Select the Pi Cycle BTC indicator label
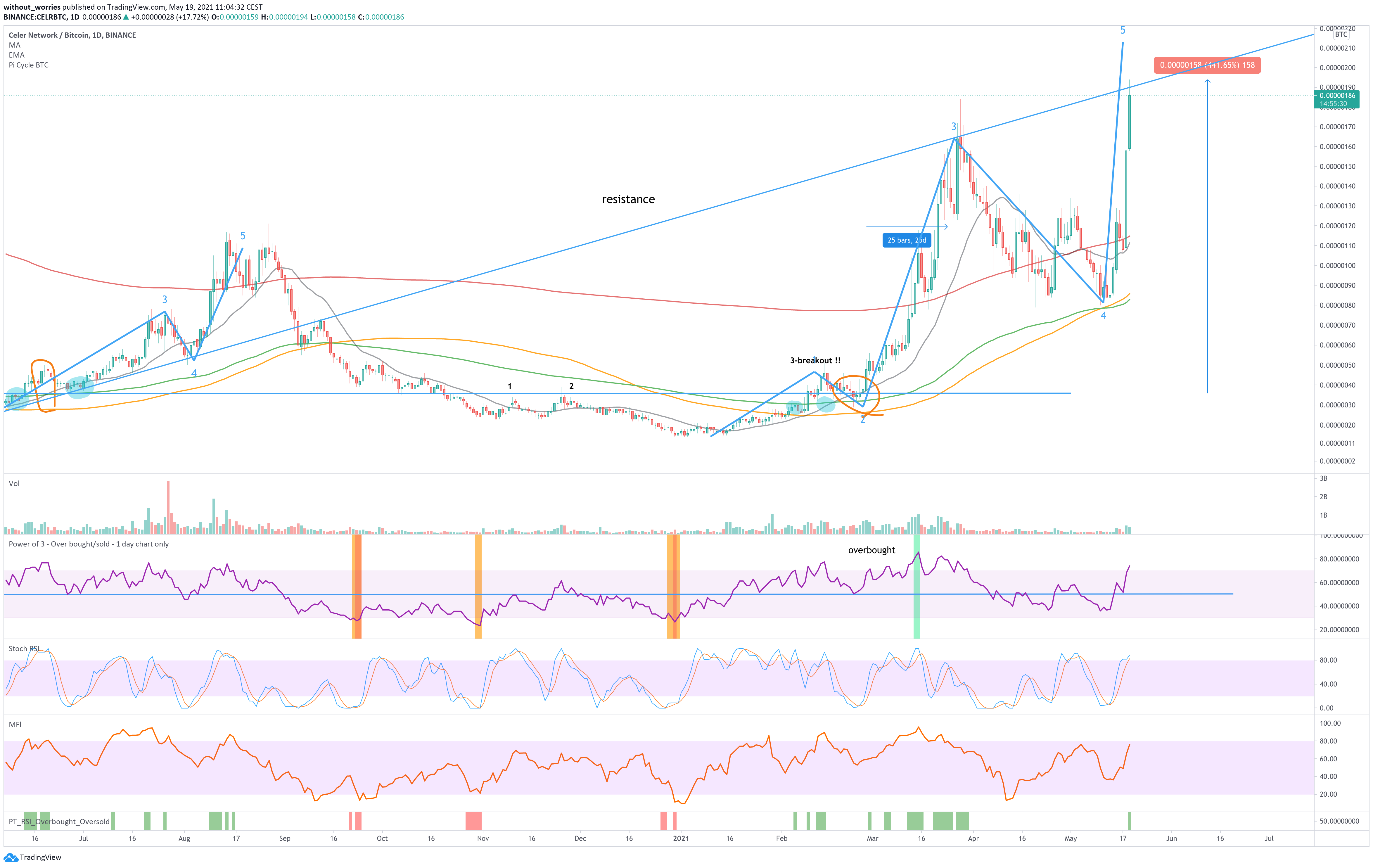Screen dimensions: 1373x868 (29, 65)
